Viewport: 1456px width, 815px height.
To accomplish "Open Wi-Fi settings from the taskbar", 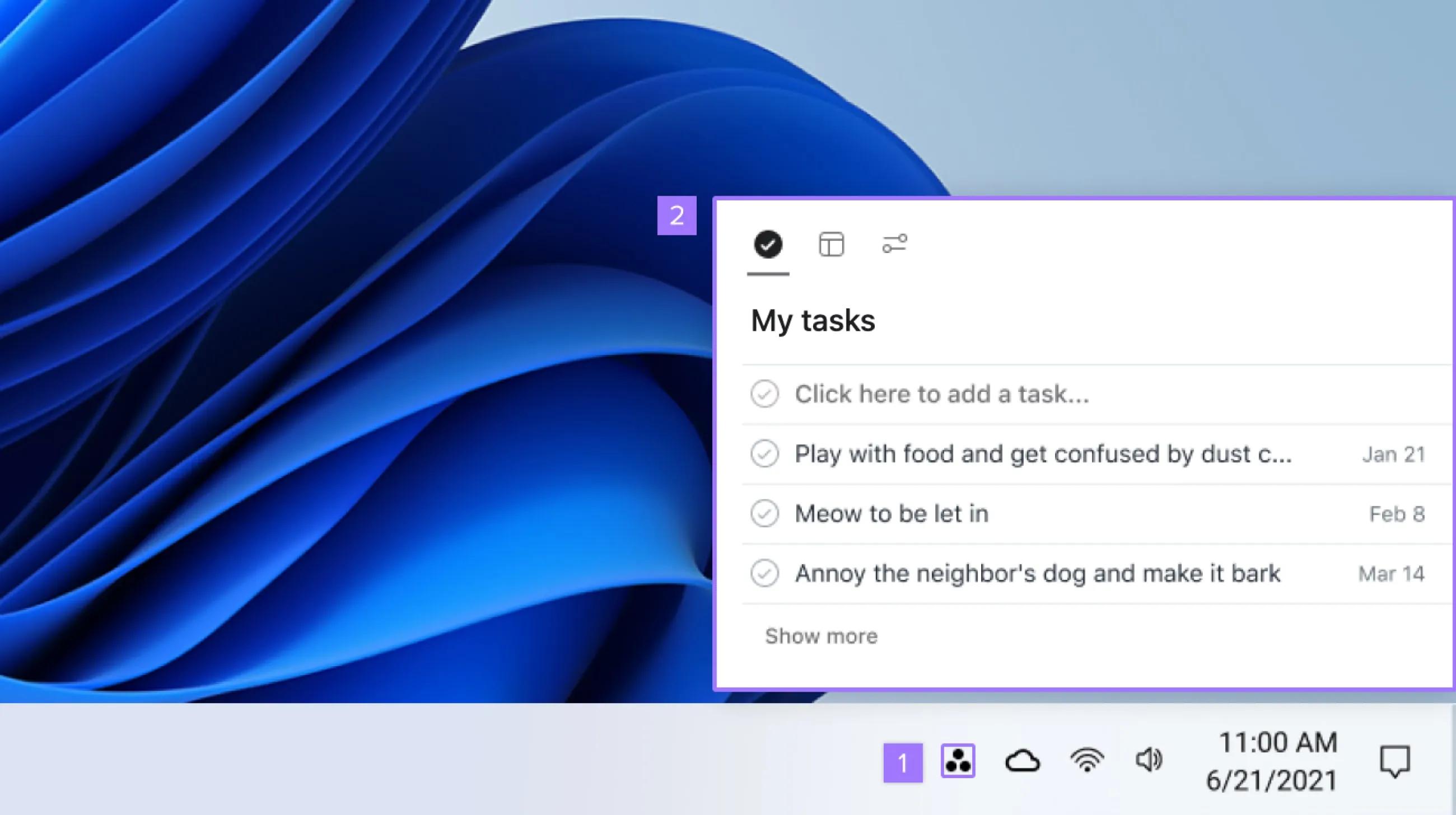I will [x=1087, y=760].
